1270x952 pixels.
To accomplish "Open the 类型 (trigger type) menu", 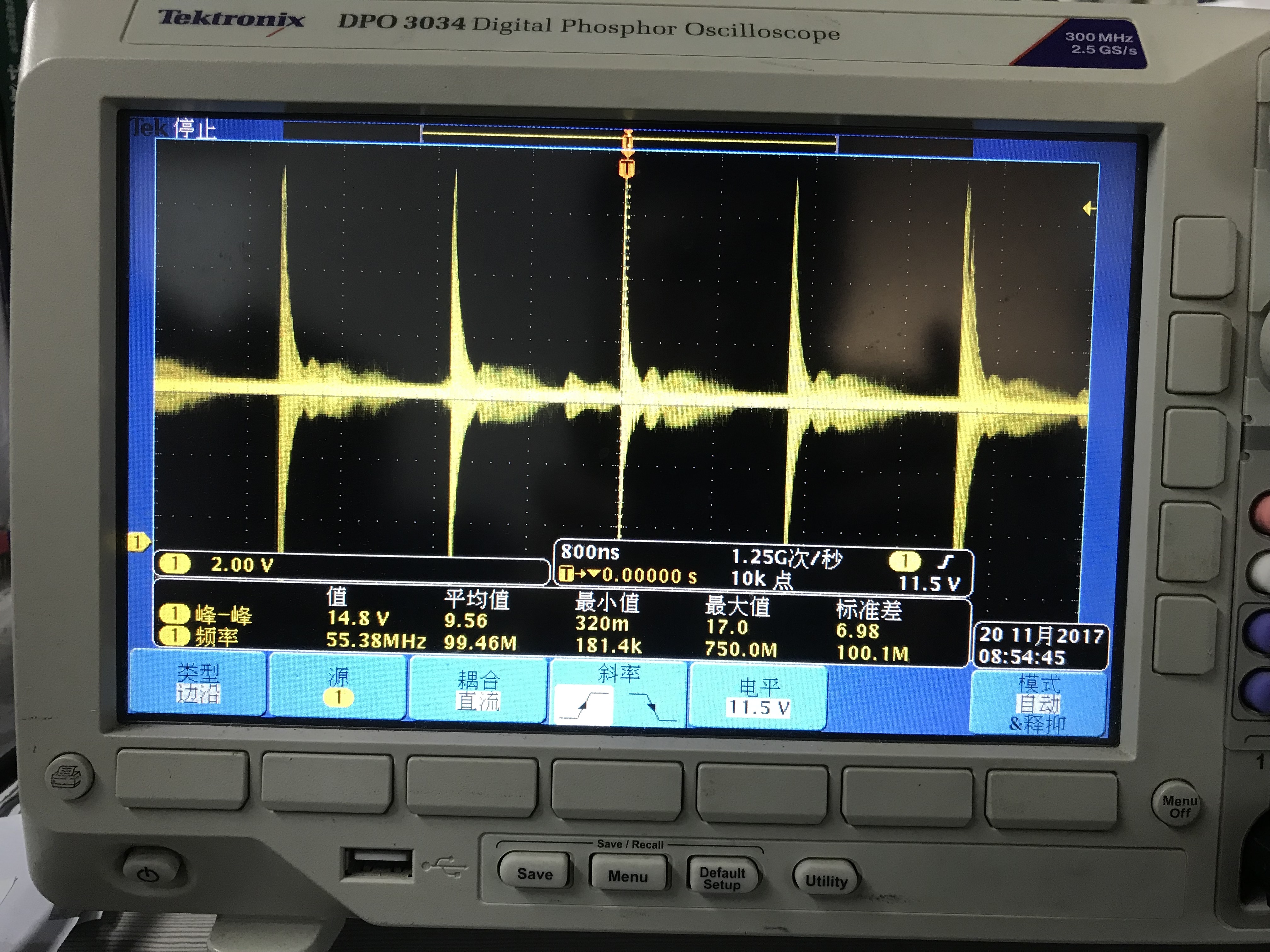I will [x=197, y=683].
